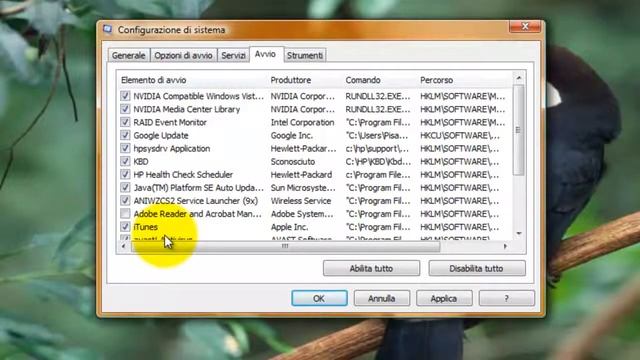Viewport: 640px width, 360px height.
Task: Select the Wireless Service producer cell
Action: (x=301, y=200)
